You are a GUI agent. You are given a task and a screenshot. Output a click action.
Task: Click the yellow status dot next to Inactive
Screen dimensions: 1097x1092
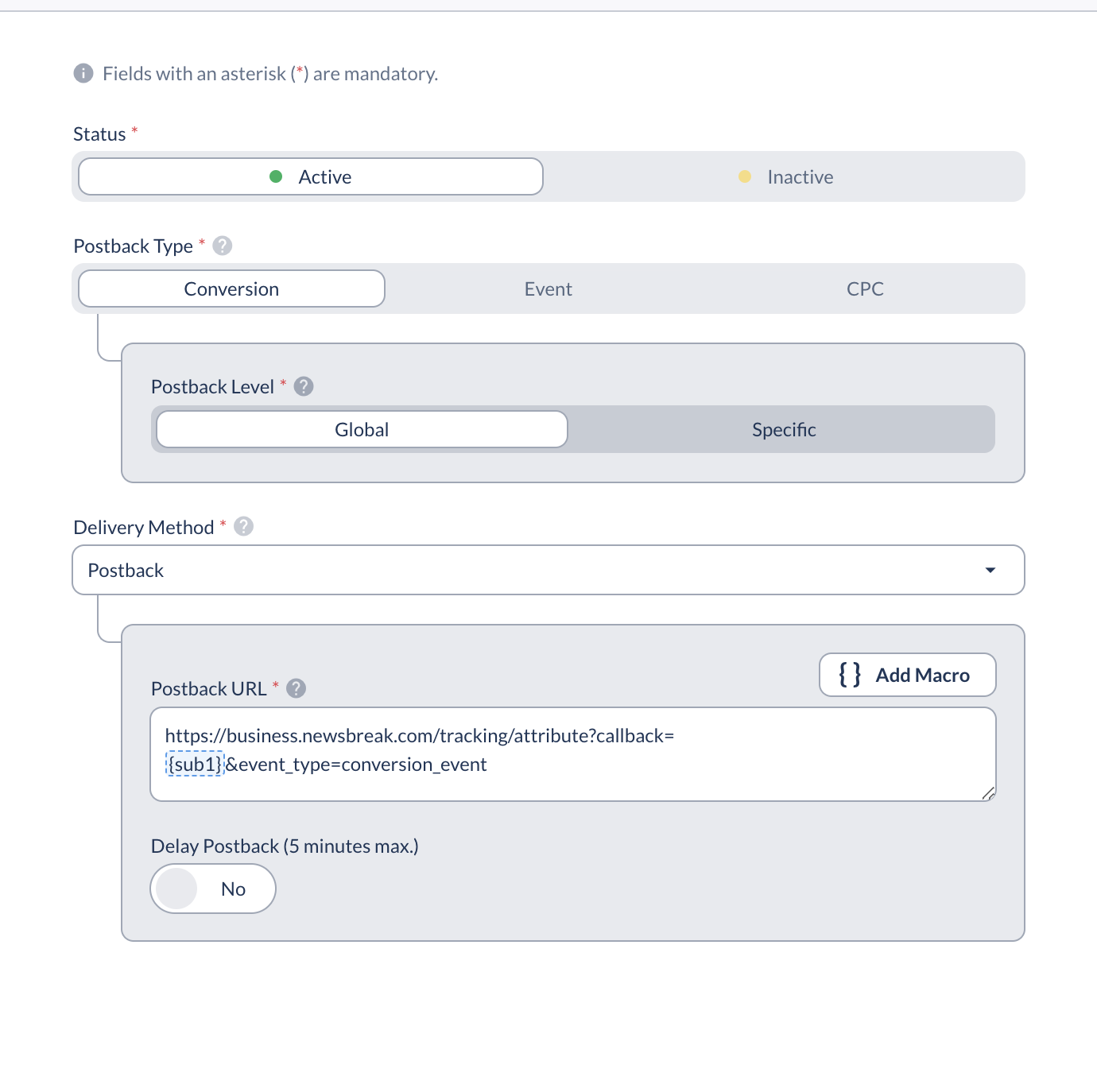click(745, 176)
